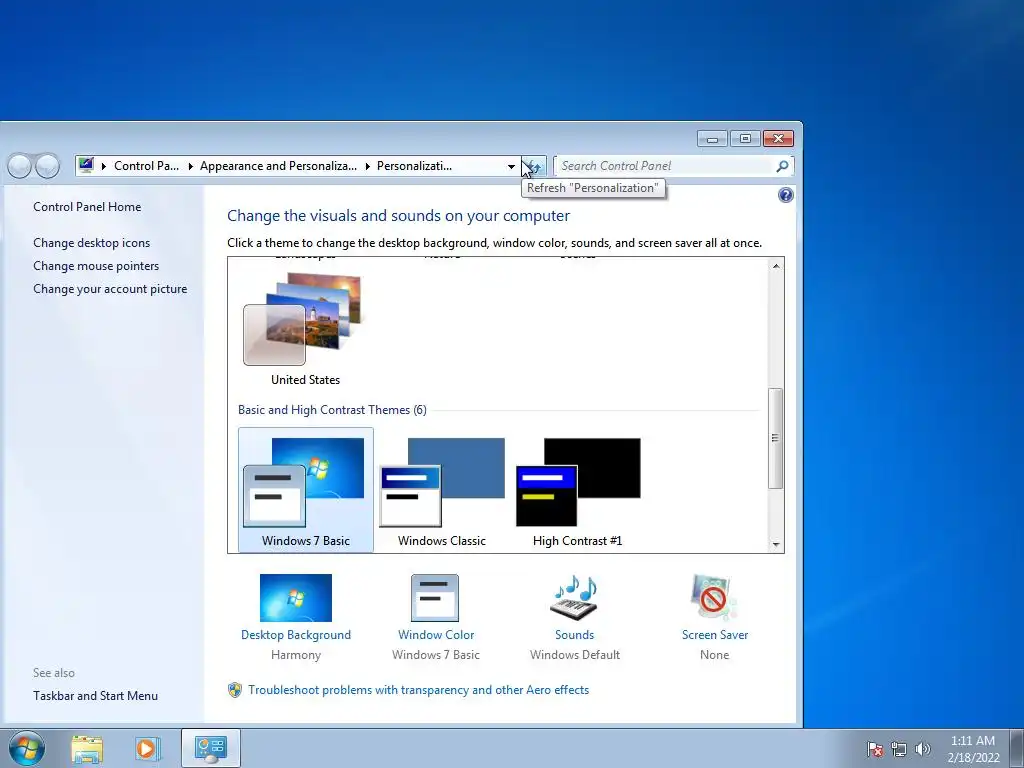Click Control Panel breadcrumb segment
The image size is (1024, 768).
tap(146, 166)
